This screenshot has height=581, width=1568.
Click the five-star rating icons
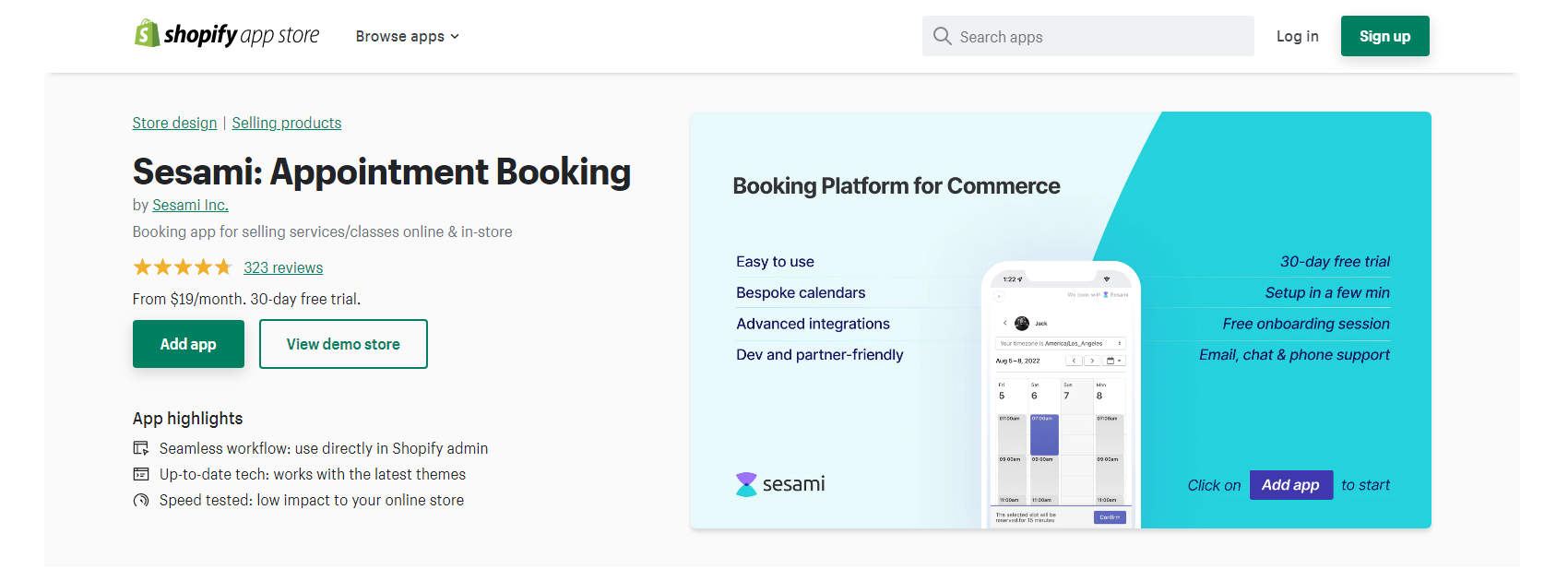pos(183,267)
